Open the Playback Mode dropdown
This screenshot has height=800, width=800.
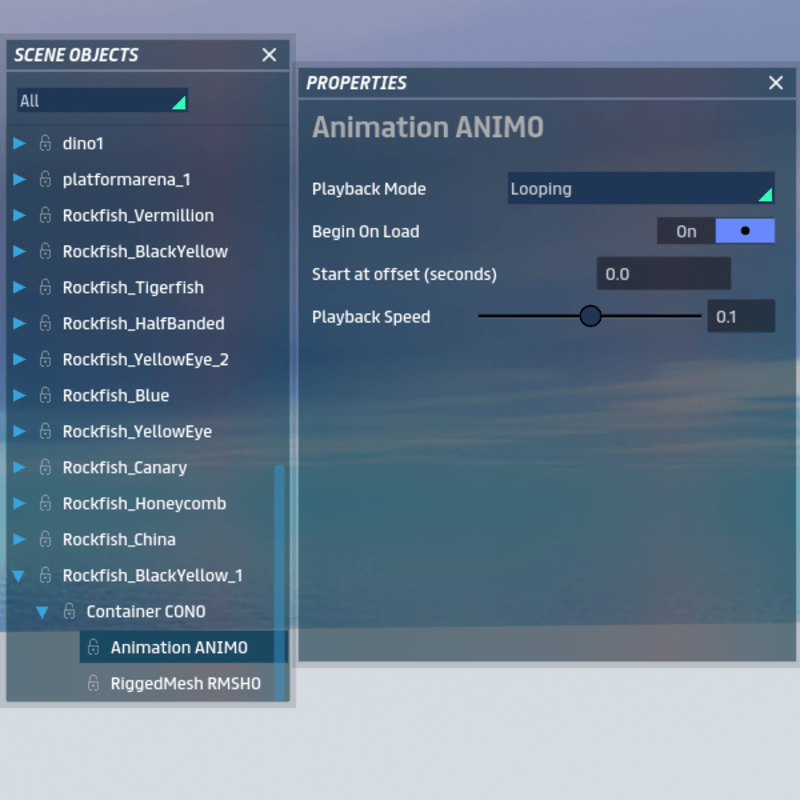(x=640, y=188)
